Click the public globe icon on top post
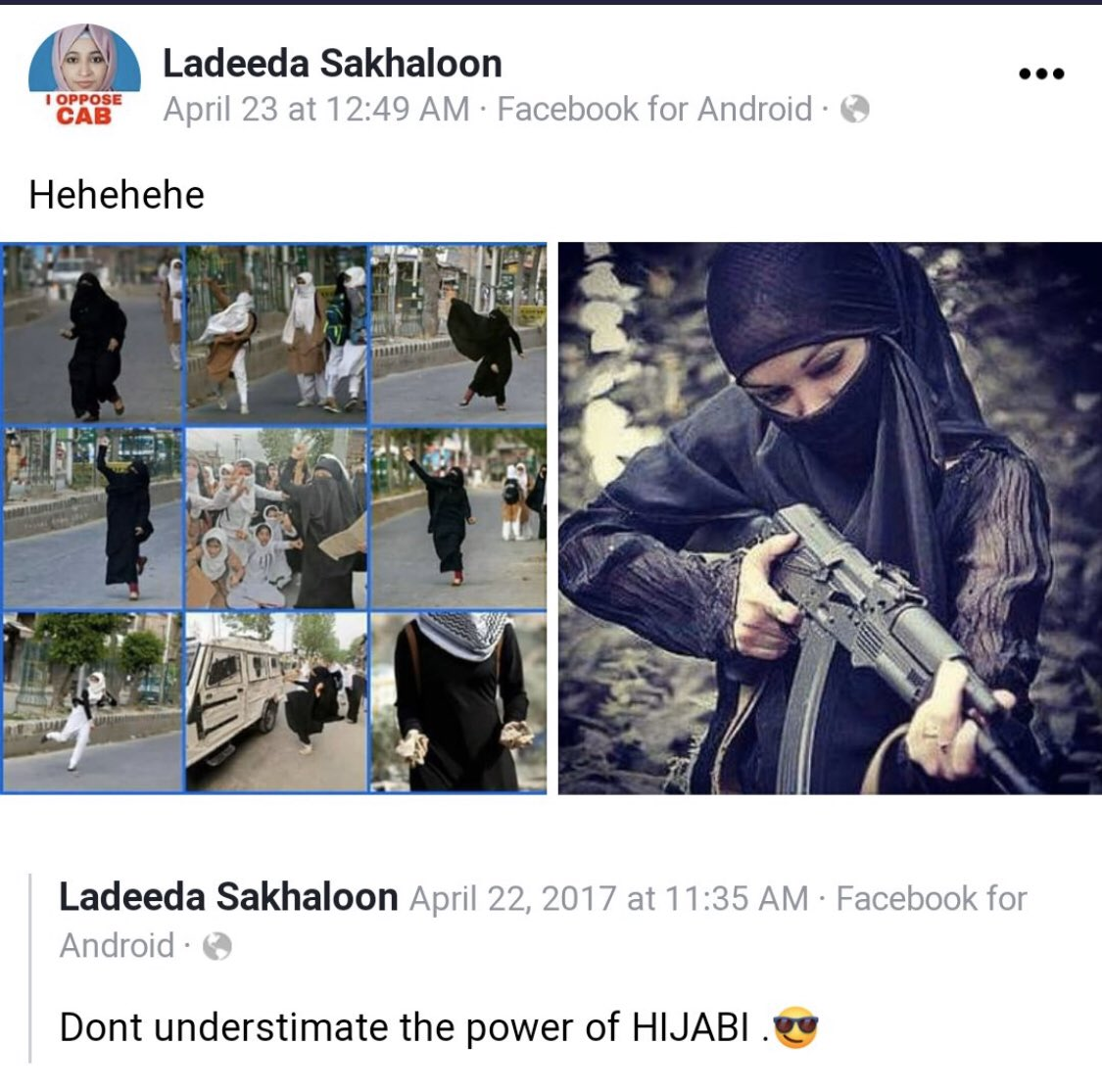This screenshot has width=1102, height=1092. (854, 109)
